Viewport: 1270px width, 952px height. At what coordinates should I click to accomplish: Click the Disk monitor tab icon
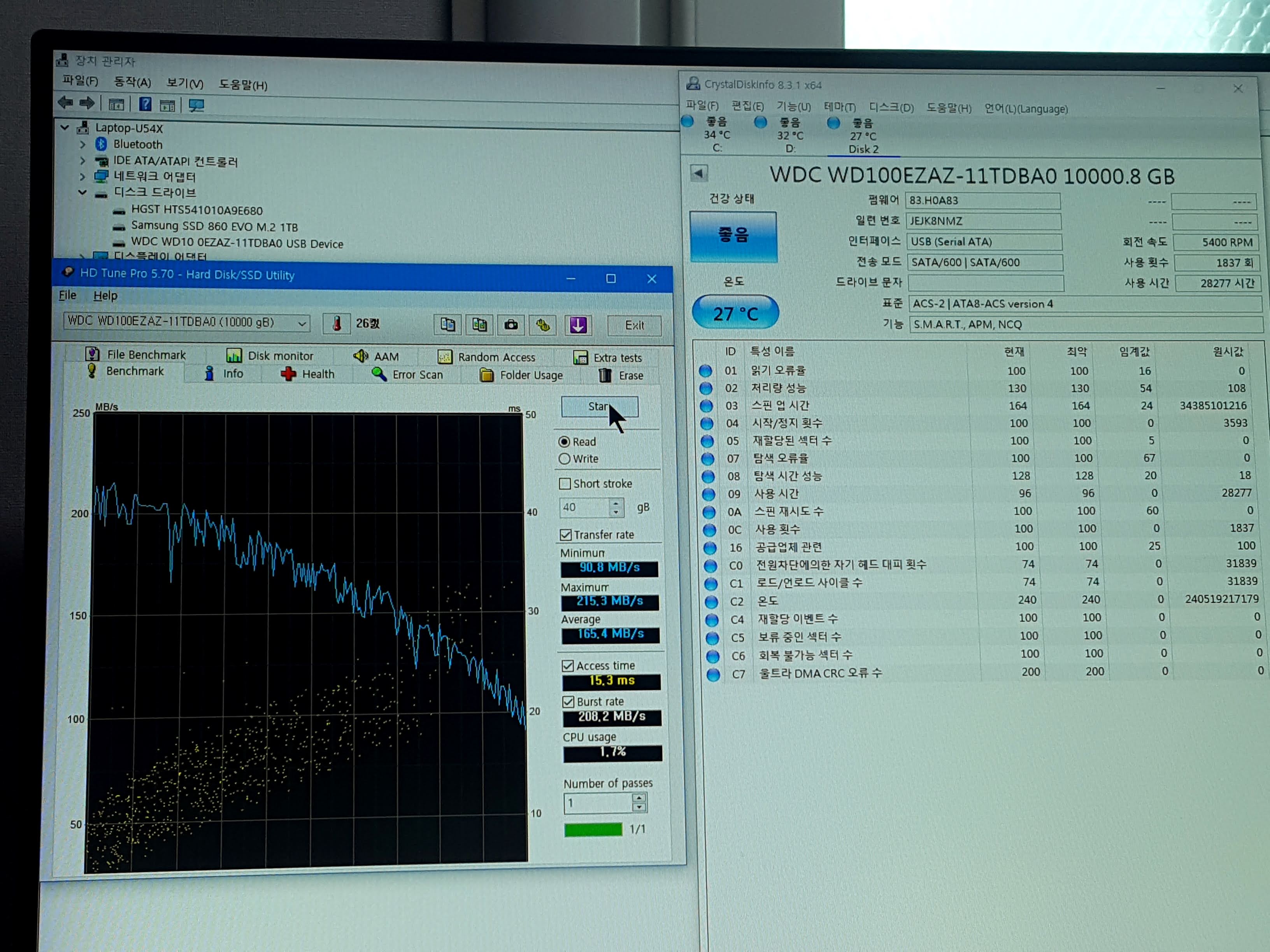(234, 355)
